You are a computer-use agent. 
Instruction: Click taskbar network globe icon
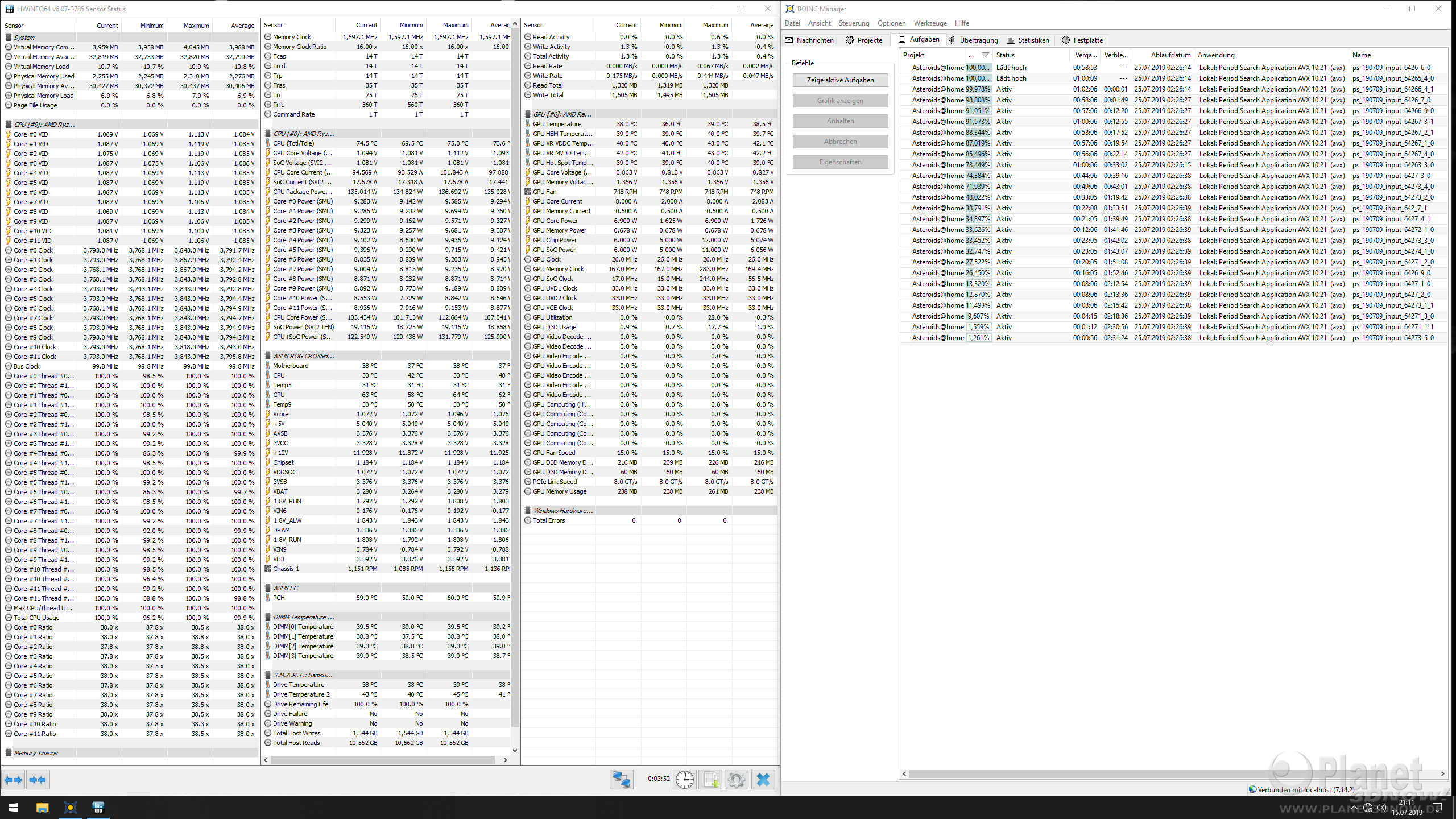coord(1368,808)
